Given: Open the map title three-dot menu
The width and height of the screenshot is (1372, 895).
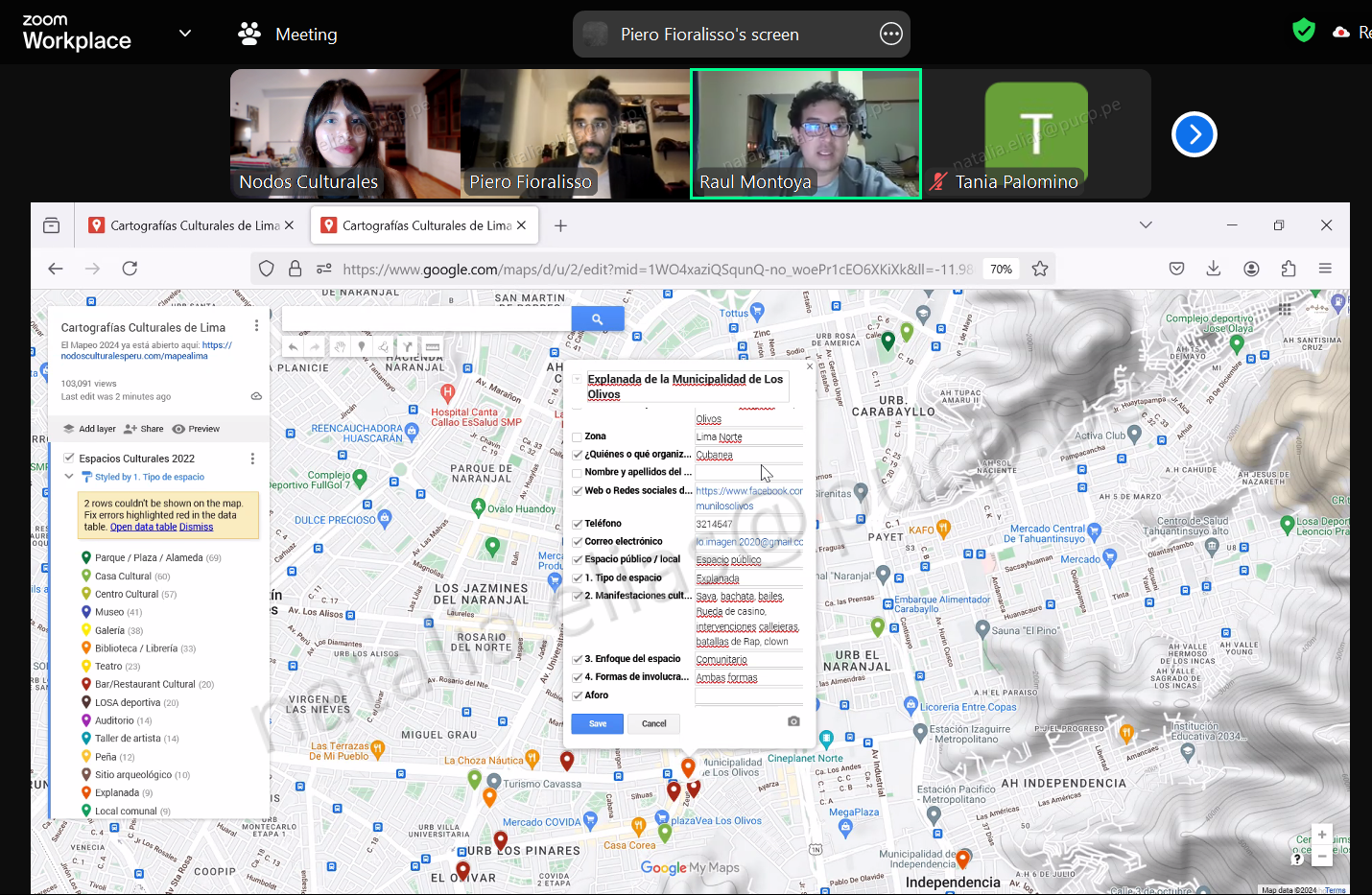Looking at the screenshot, I should [256, 326].
